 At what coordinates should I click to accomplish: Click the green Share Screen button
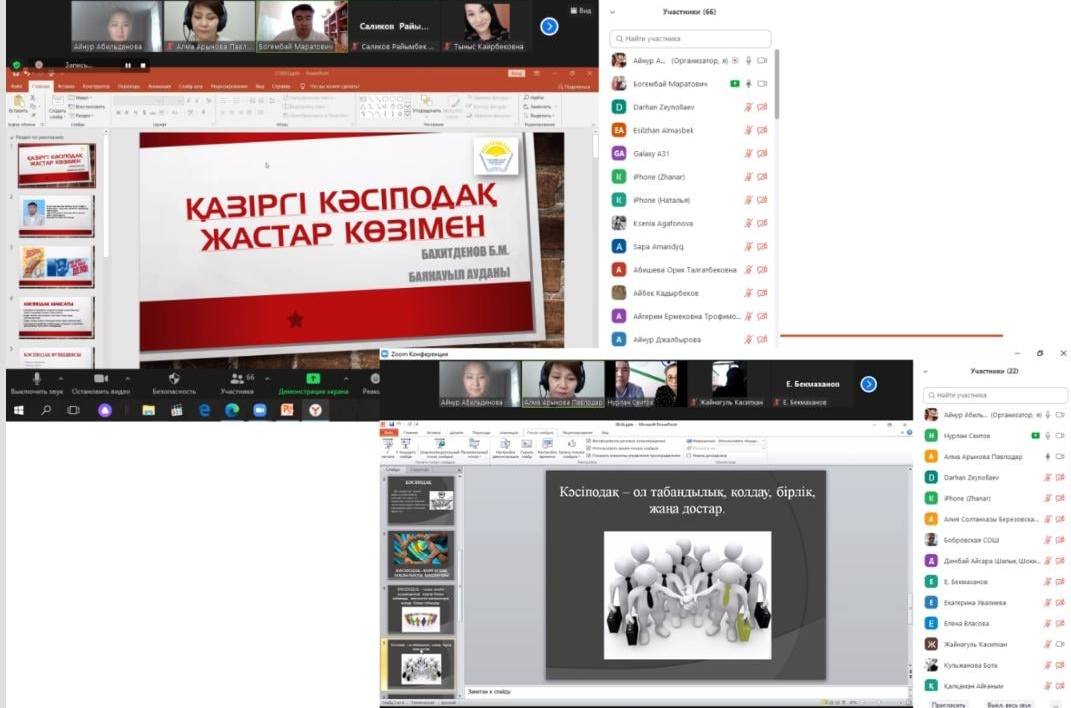point(313,383)
